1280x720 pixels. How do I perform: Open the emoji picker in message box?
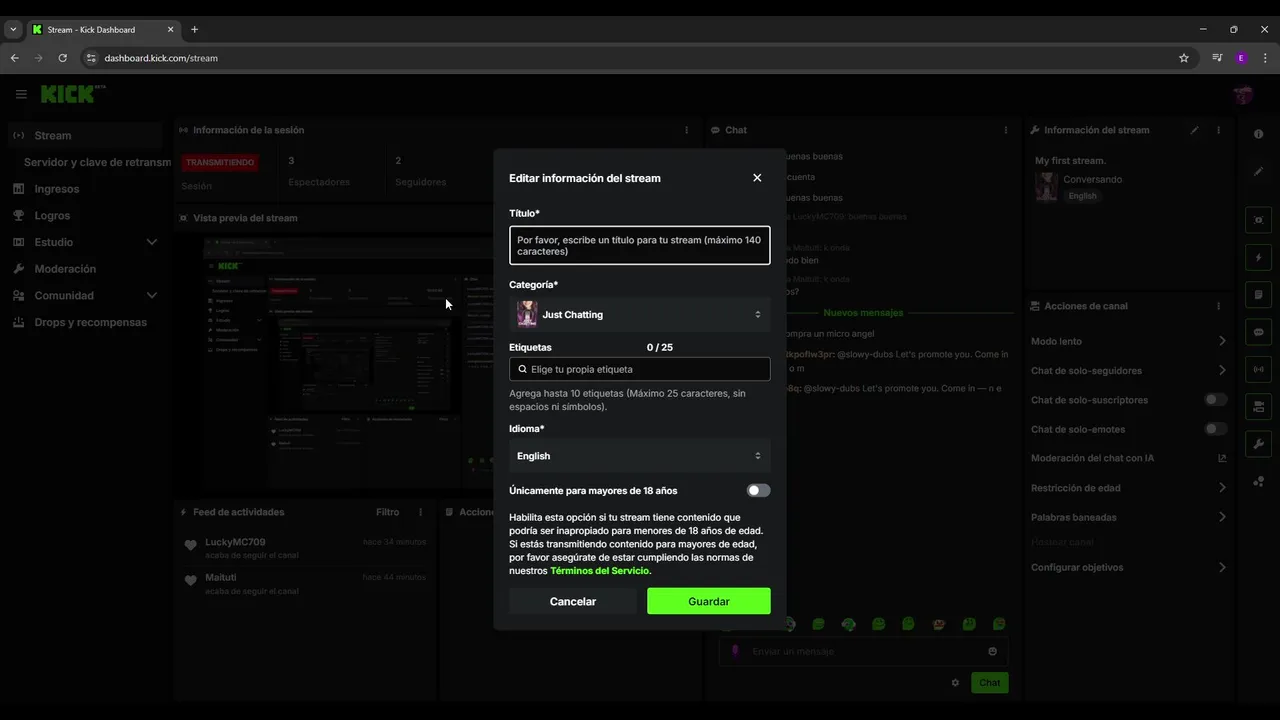coord(993,651)
